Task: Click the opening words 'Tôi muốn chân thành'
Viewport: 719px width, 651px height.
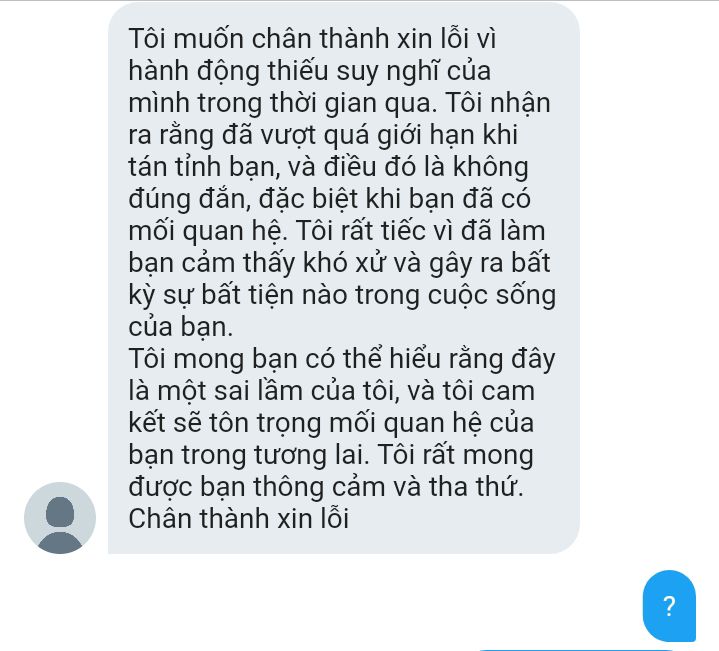Action: pos(259,38)
